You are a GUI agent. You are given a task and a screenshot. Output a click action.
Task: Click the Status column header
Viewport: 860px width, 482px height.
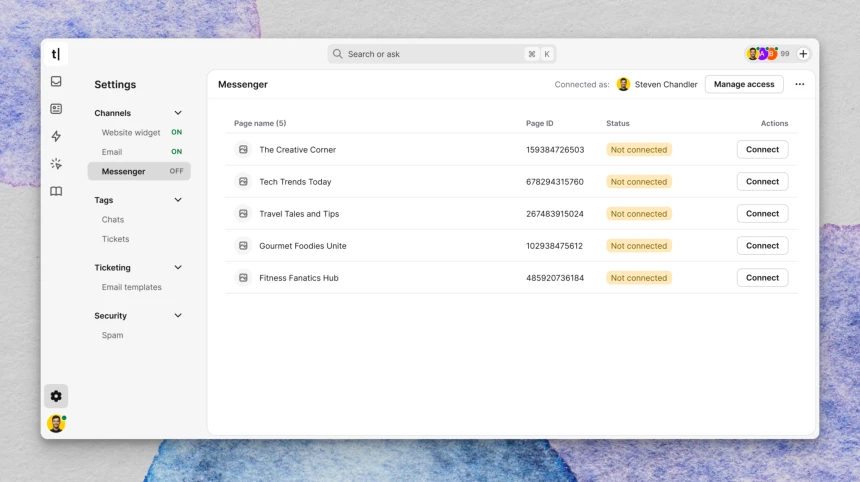tap(618, 123)
